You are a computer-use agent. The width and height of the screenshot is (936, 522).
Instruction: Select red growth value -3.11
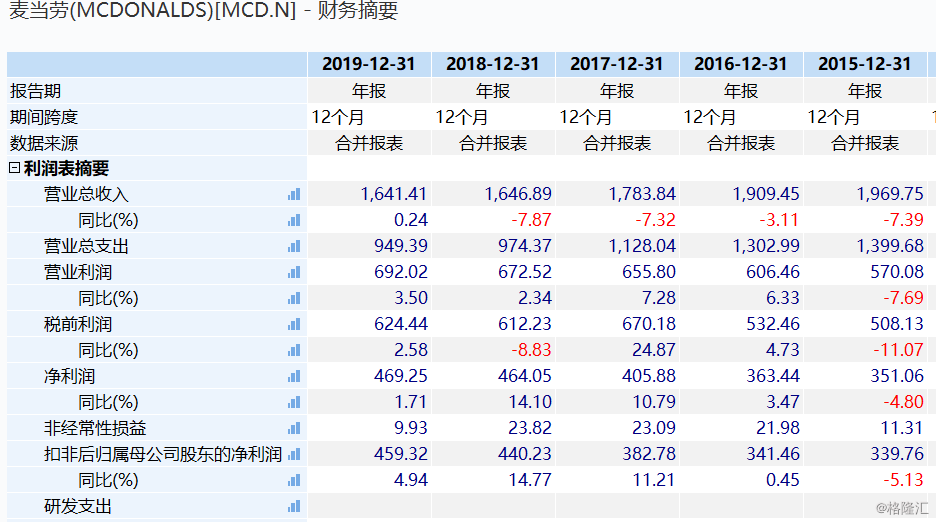pos(779,220)
